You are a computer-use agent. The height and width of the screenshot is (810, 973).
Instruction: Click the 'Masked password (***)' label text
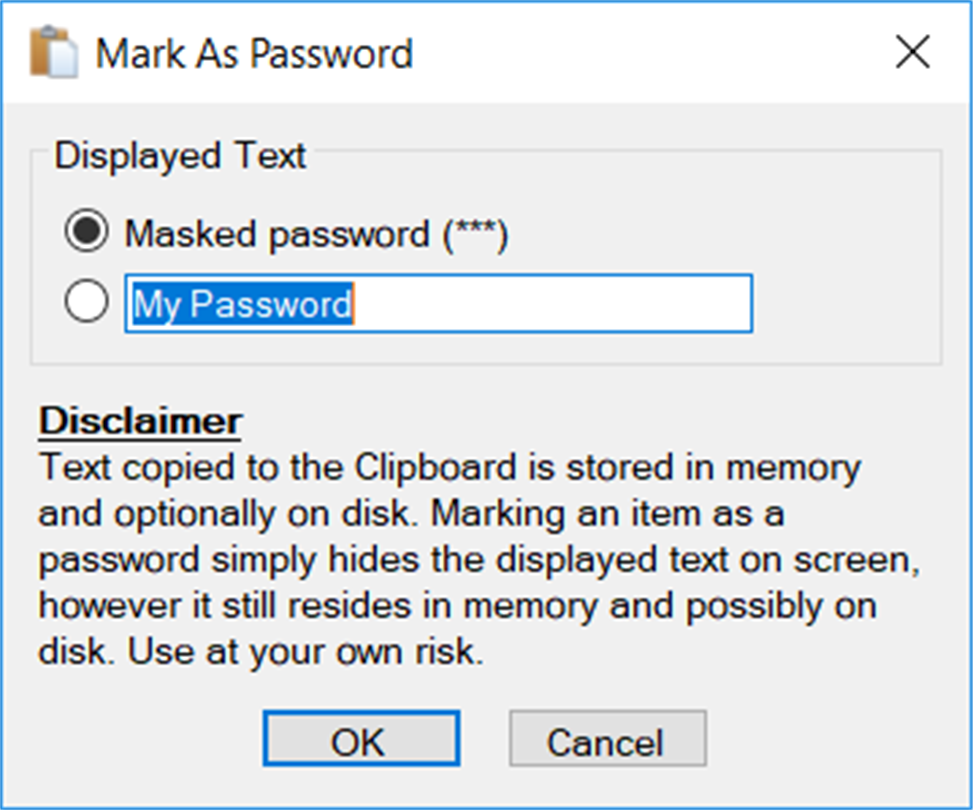[x=316, y=235]
